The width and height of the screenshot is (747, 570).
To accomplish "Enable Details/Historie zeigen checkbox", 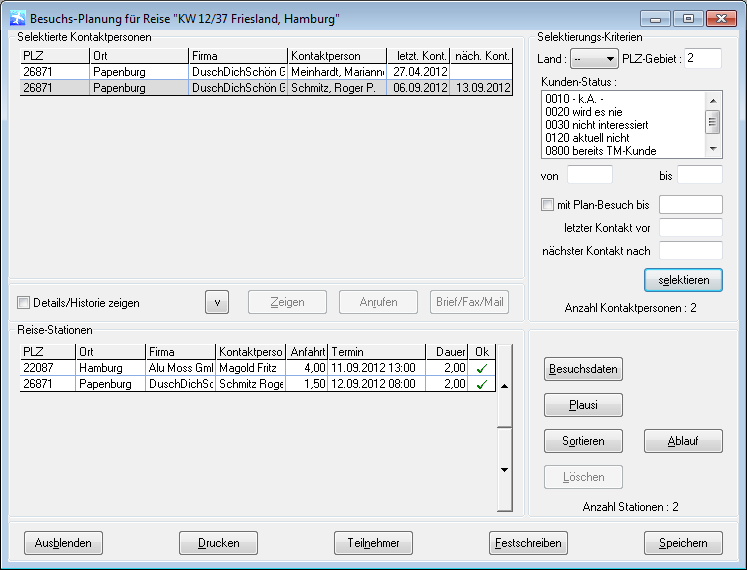I will click(24, 303).
